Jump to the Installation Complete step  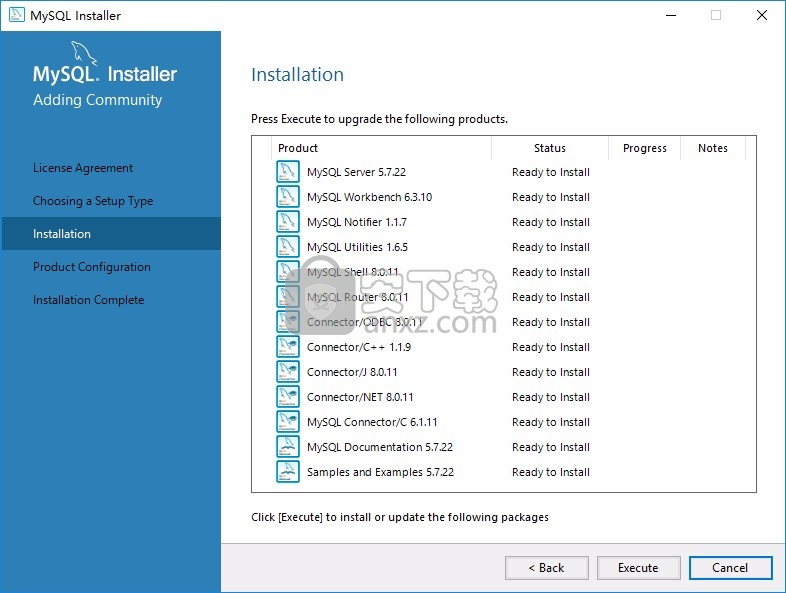88,300
